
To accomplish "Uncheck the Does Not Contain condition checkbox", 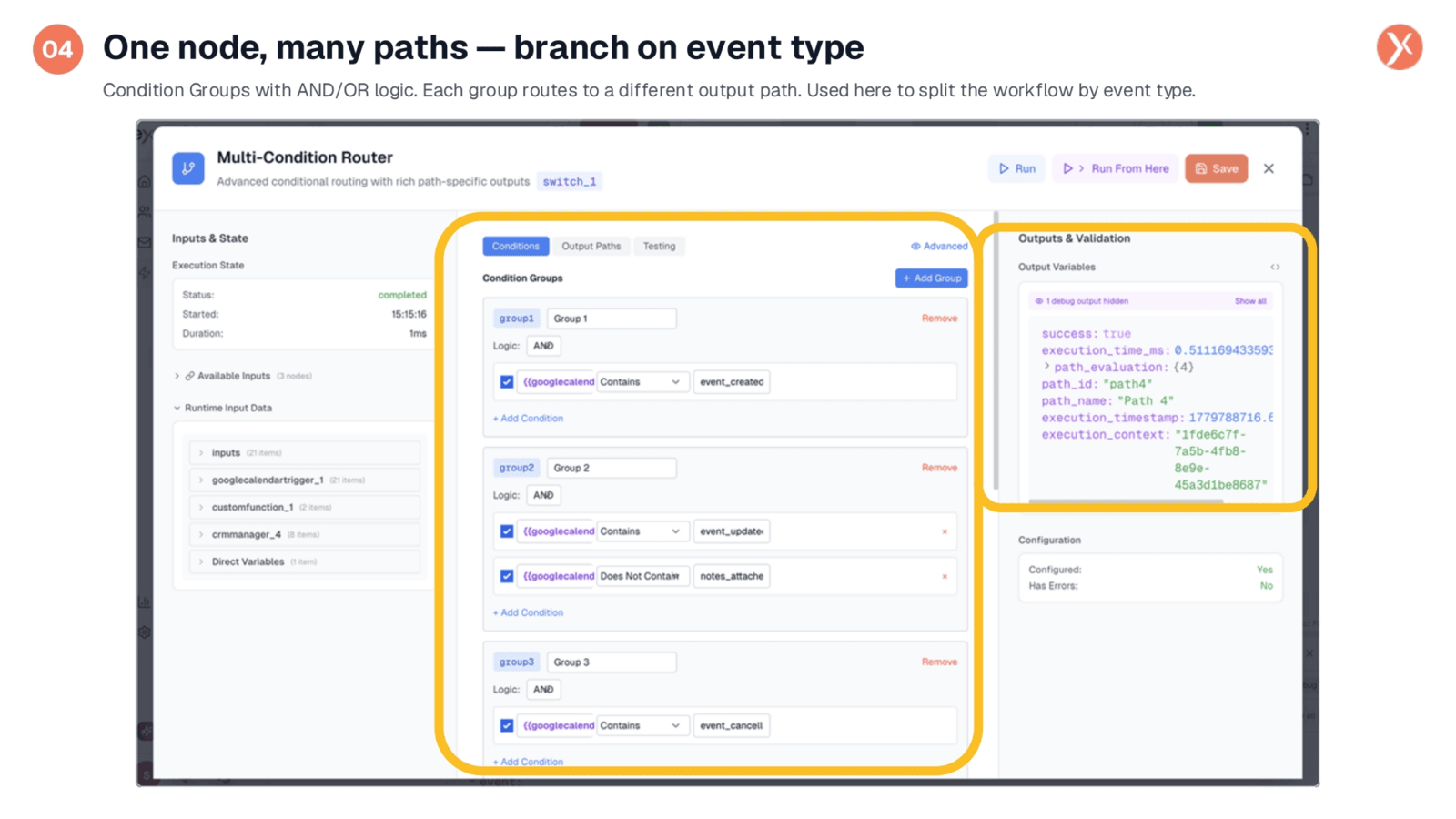I will (x=507, y=576).
